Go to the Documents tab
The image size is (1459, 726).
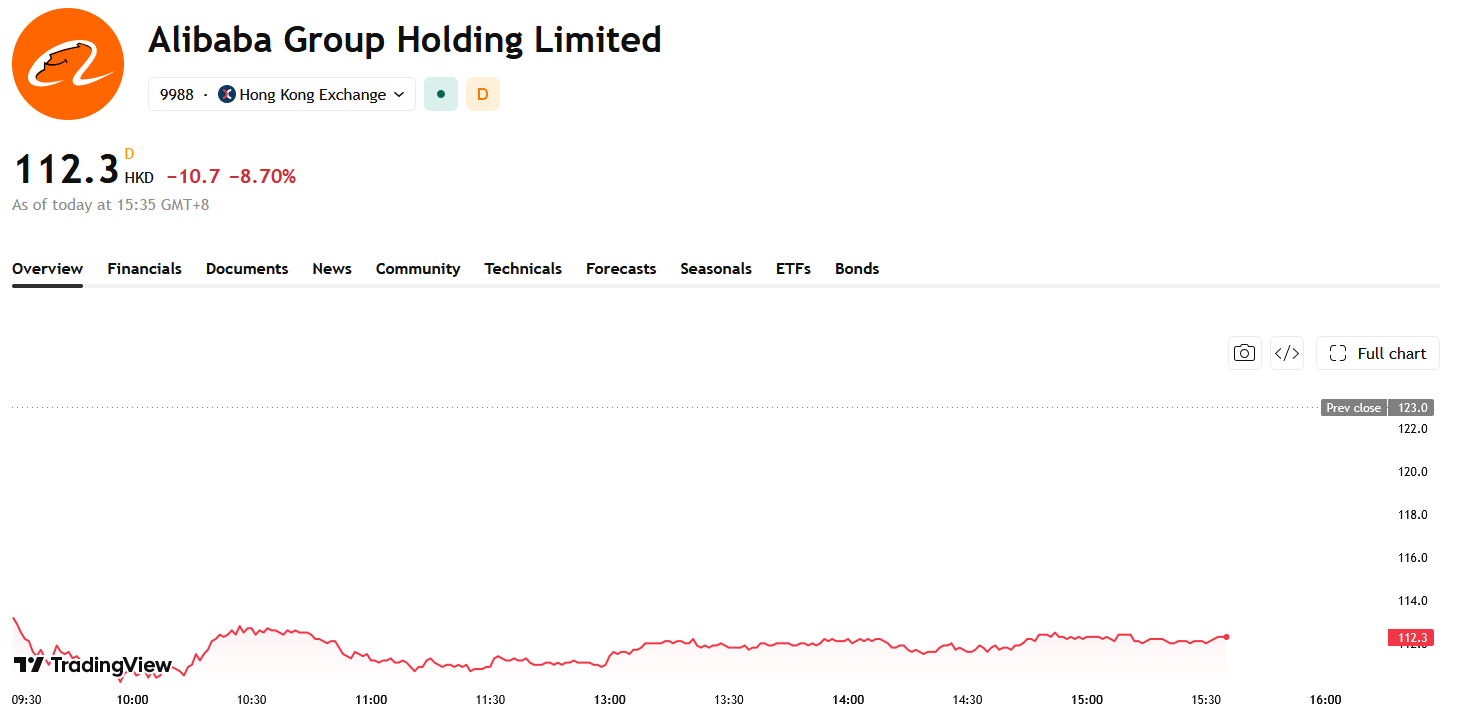coord(247,268)
